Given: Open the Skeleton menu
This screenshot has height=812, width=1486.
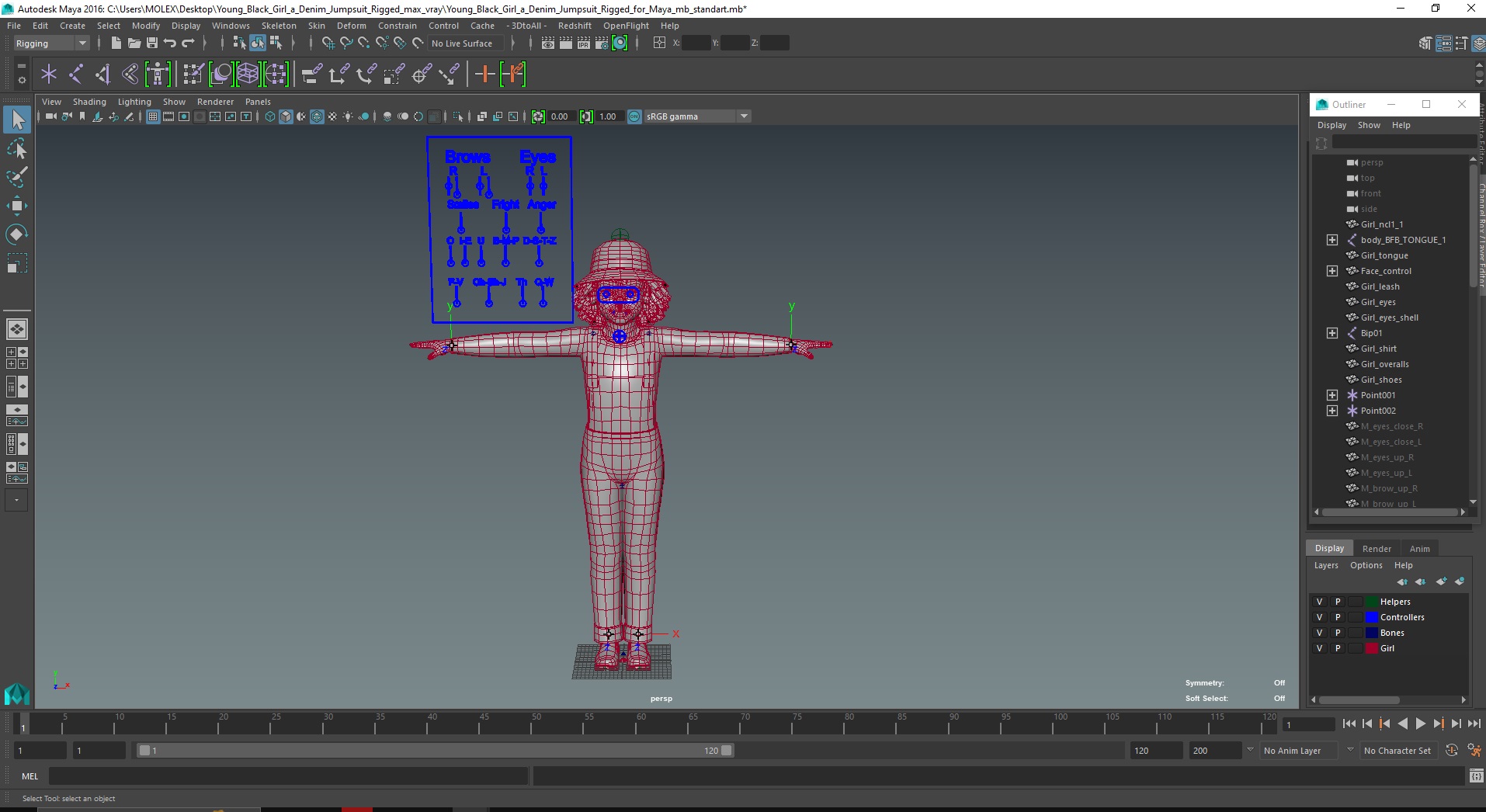Looking at the screenshot, I should [x=279, y=26].
